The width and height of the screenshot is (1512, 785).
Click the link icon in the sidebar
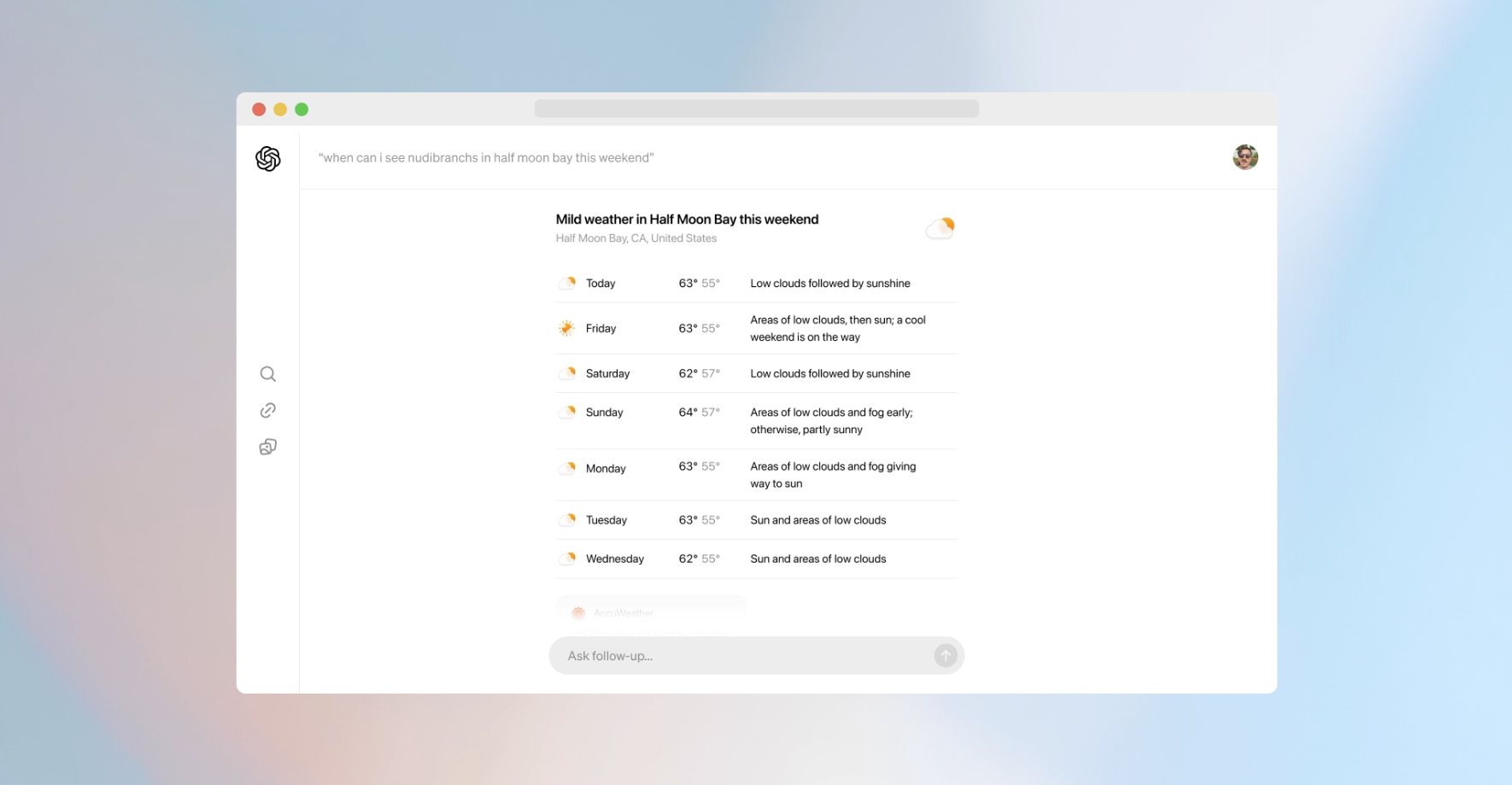coord(267,411)
